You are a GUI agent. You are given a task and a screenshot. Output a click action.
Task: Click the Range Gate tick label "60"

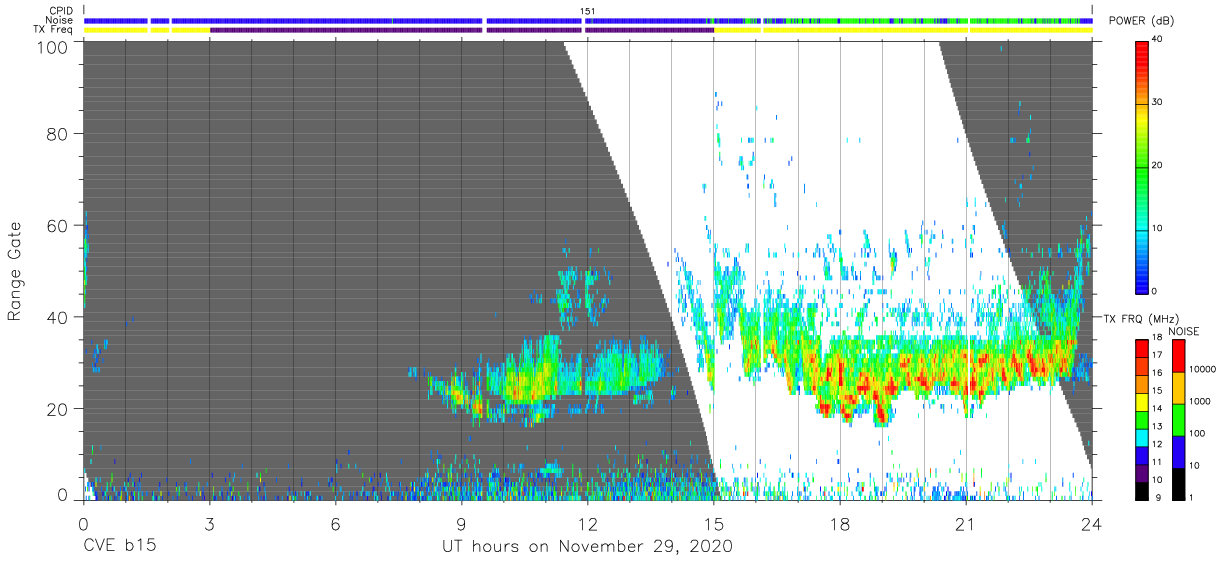(x=57, y=226)
